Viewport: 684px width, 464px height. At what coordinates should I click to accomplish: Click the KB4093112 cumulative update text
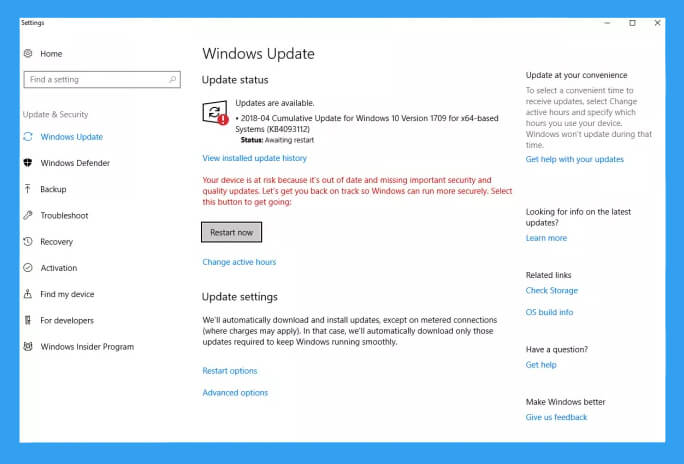tap(366, 123)
